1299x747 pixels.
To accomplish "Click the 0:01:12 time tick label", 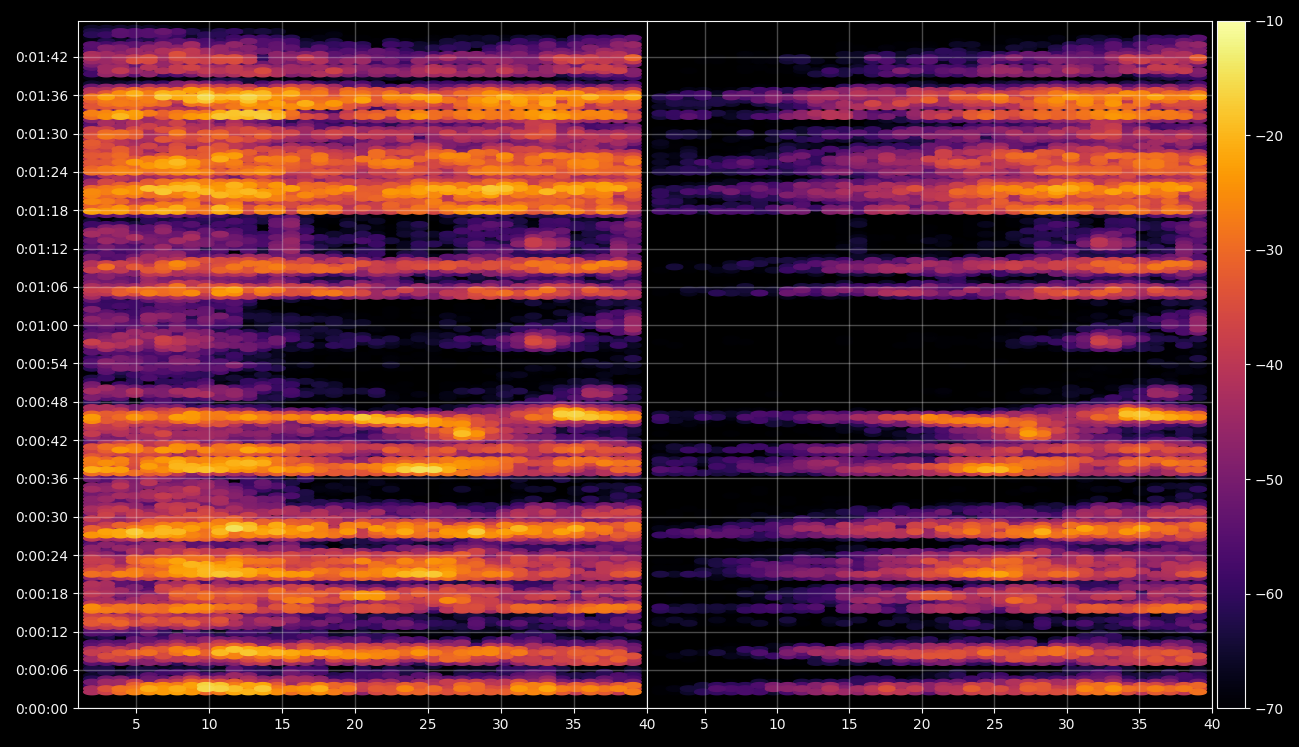I will click(41, 249).
